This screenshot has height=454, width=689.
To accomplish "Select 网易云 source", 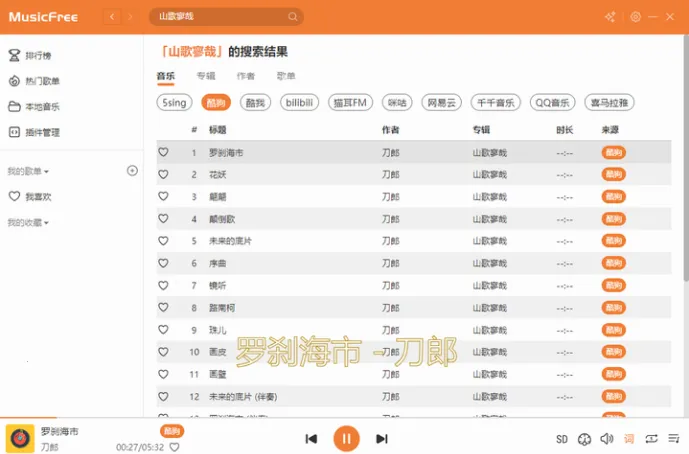I will 442,102.
